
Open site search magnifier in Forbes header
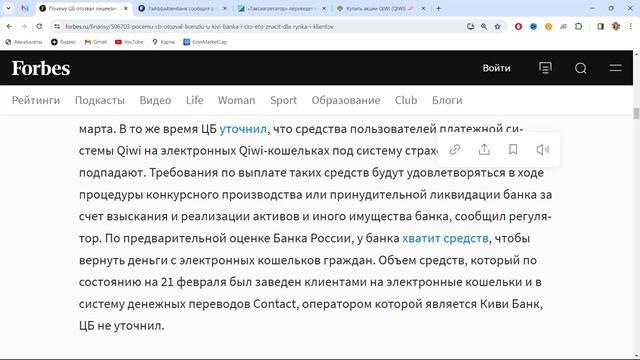(581, 68)
